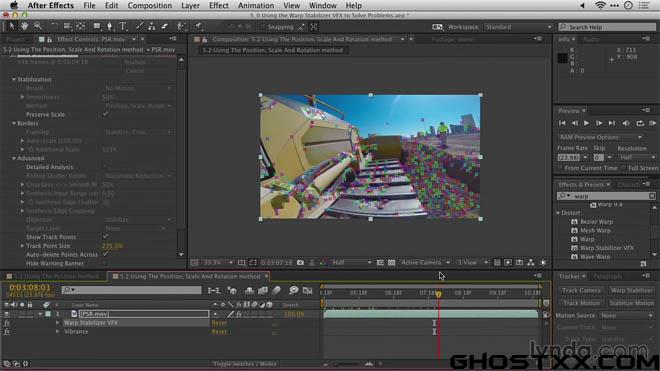660x371 pixels.
Task: Open the Workspace Standard dropdown
Action: click(x=518, y=27)
